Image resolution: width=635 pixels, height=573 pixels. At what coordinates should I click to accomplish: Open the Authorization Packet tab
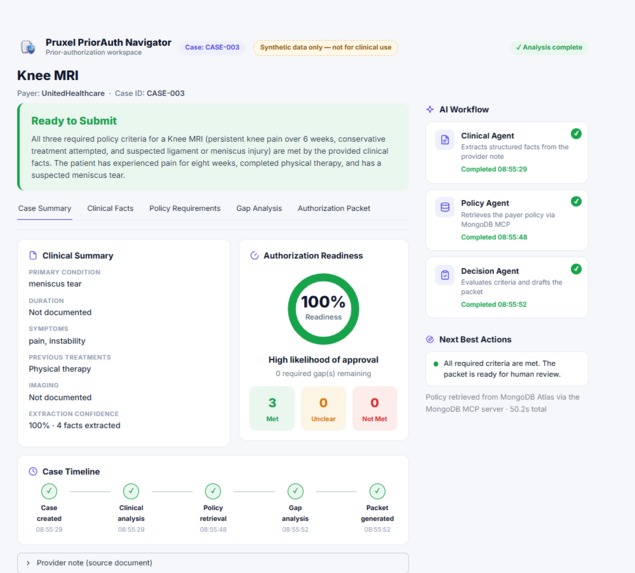point(334,208)
